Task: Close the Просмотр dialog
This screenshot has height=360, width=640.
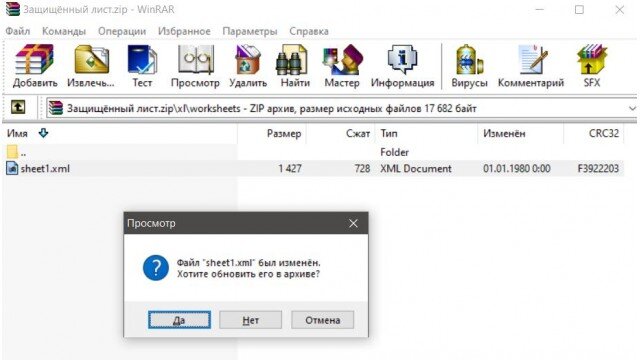Action: coord(353,223)
